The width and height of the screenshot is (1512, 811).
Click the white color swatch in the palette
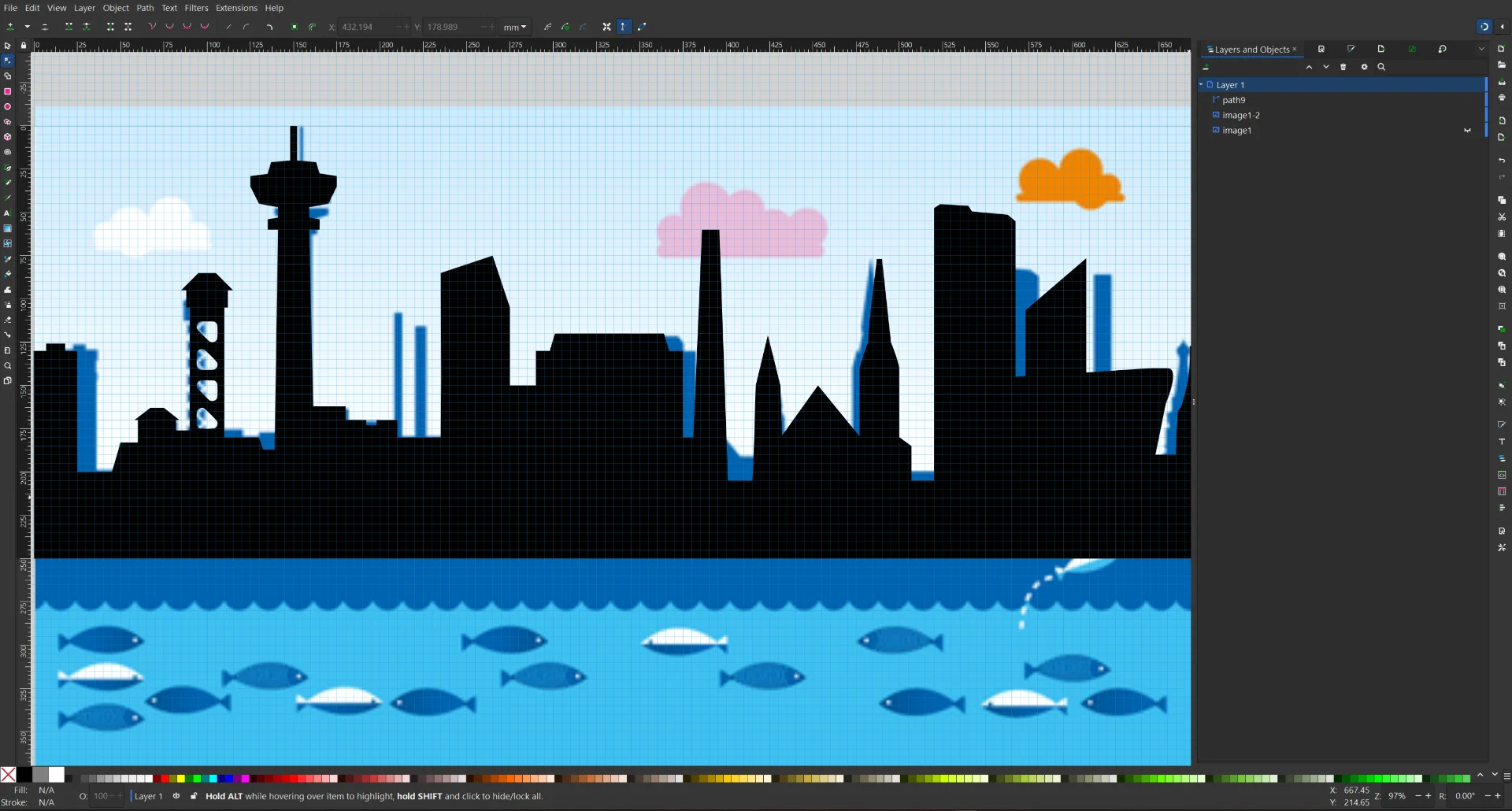tap(57, 775)
